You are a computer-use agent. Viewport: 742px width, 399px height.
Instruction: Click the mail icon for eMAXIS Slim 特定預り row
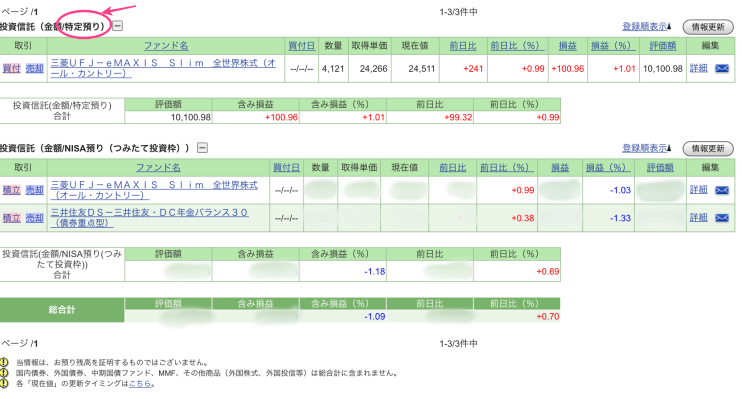pos(722,69)
